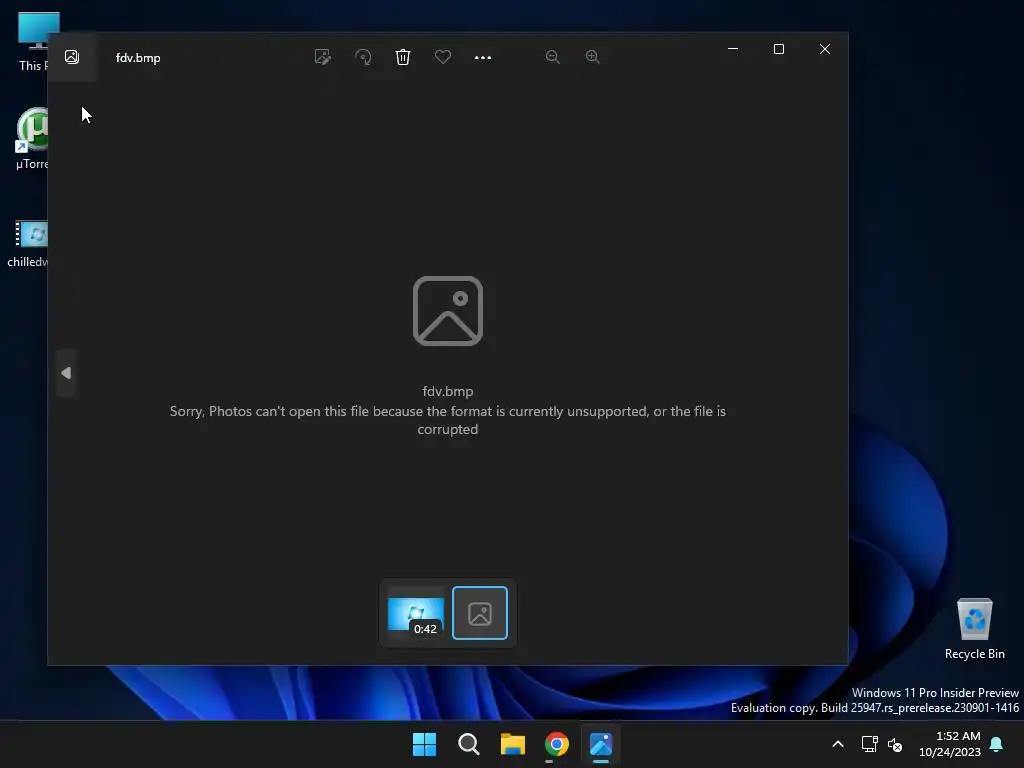1024x768 pixels.
Task: Select the fdv.bmp placeholder thumbnail in filmstrip
Action: coord(480,613)
